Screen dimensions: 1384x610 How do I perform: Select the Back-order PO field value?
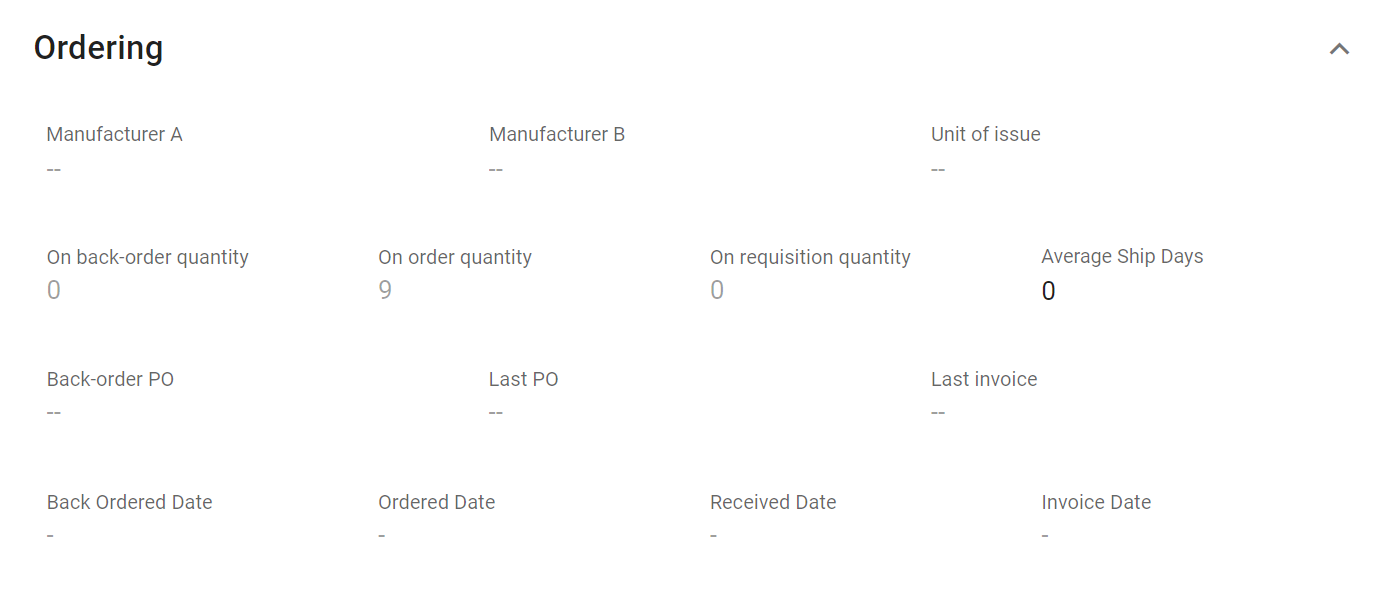(54, 413)
